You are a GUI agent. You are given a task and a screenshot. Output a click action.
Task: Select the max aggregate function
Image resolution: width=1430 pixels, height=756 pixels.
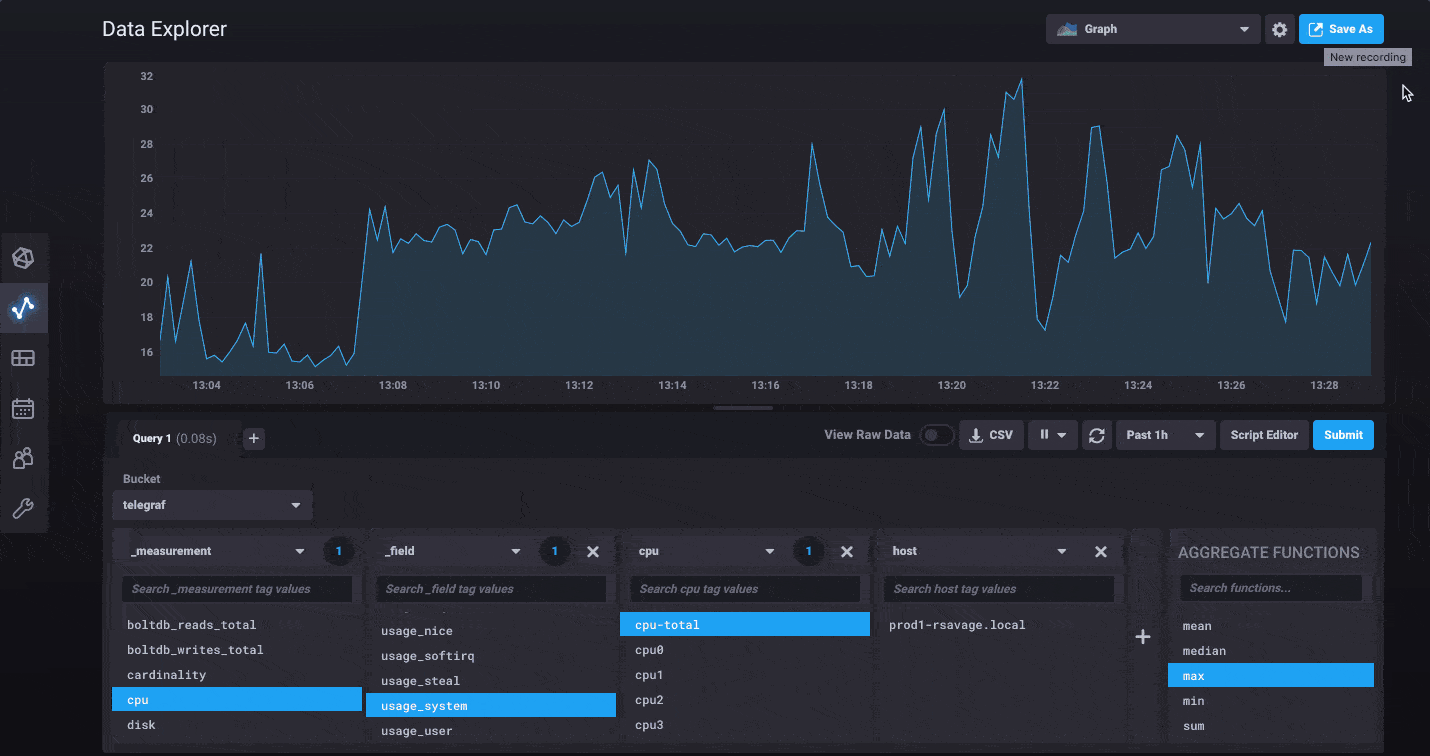point(1270,676)
